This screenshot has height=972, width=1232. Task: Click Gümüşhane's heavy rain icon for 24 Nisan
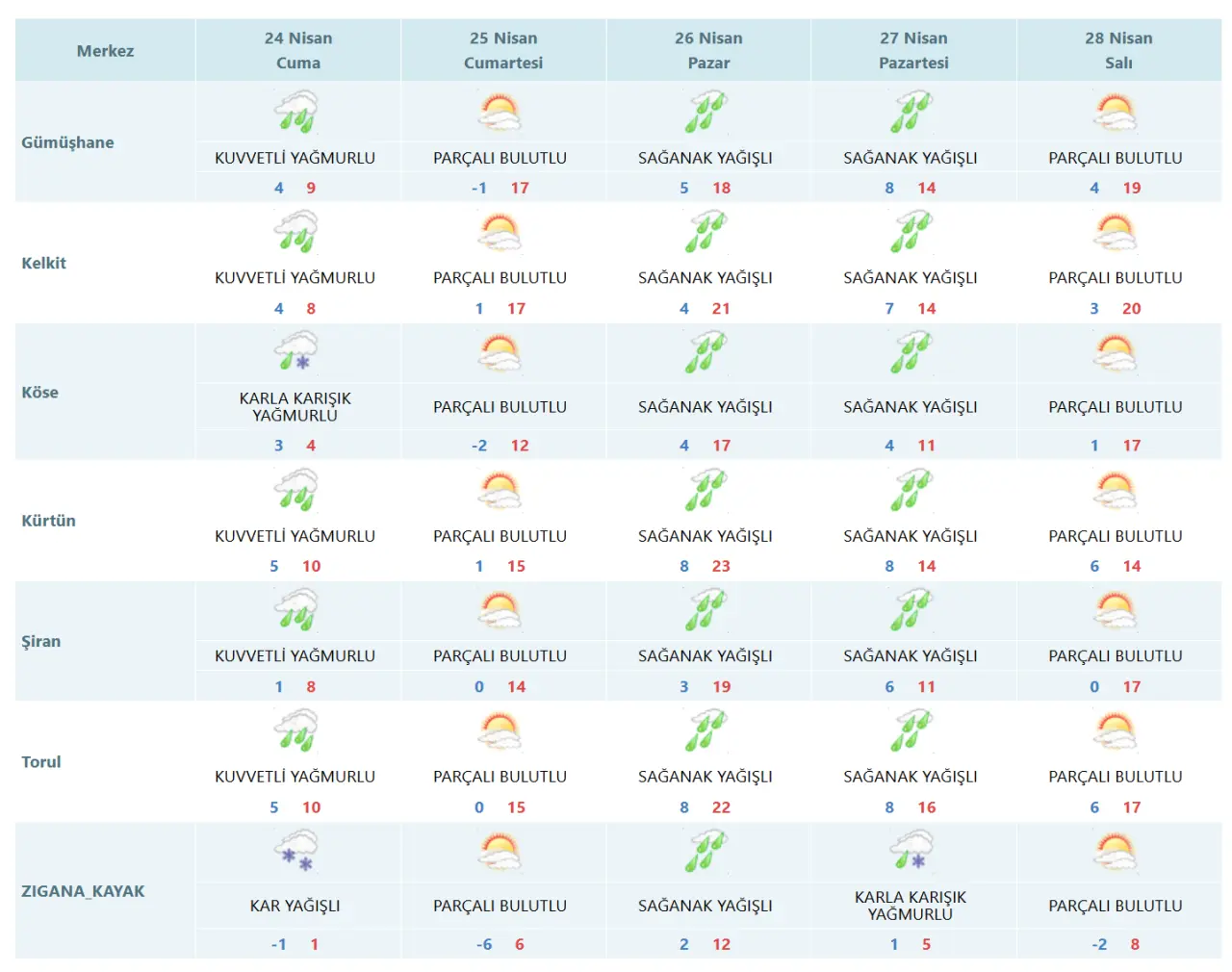click(x=295, y=112)
